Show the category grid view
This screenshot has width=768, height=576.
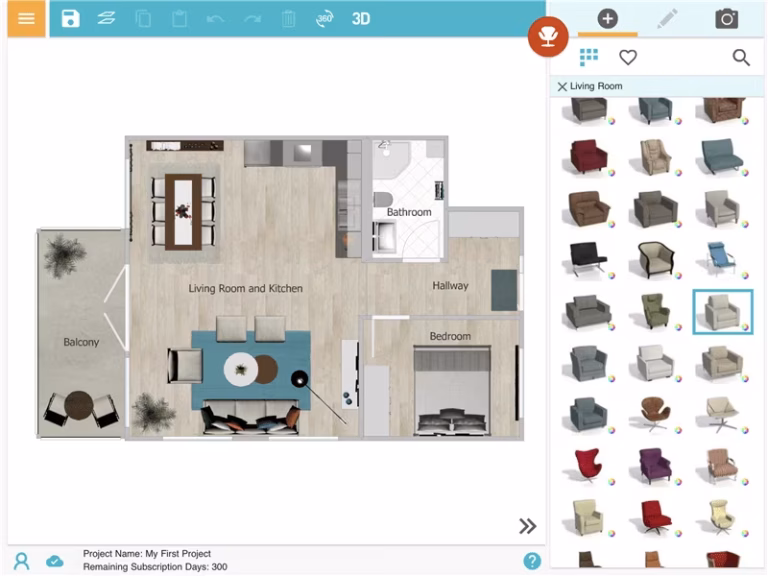pyautogui.click(x=589, y=57)
